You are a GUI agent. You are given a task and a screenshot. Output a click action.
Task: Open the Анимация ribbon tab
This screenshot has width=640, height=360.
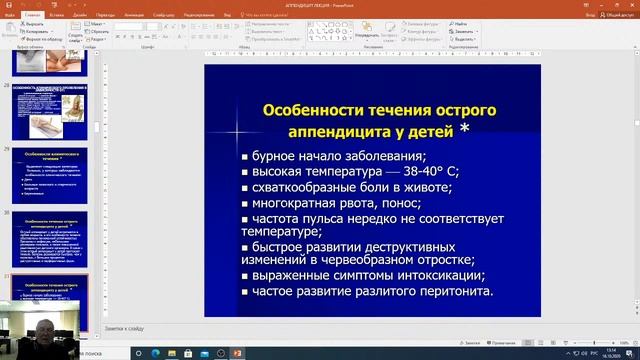(x=134, y=15)
